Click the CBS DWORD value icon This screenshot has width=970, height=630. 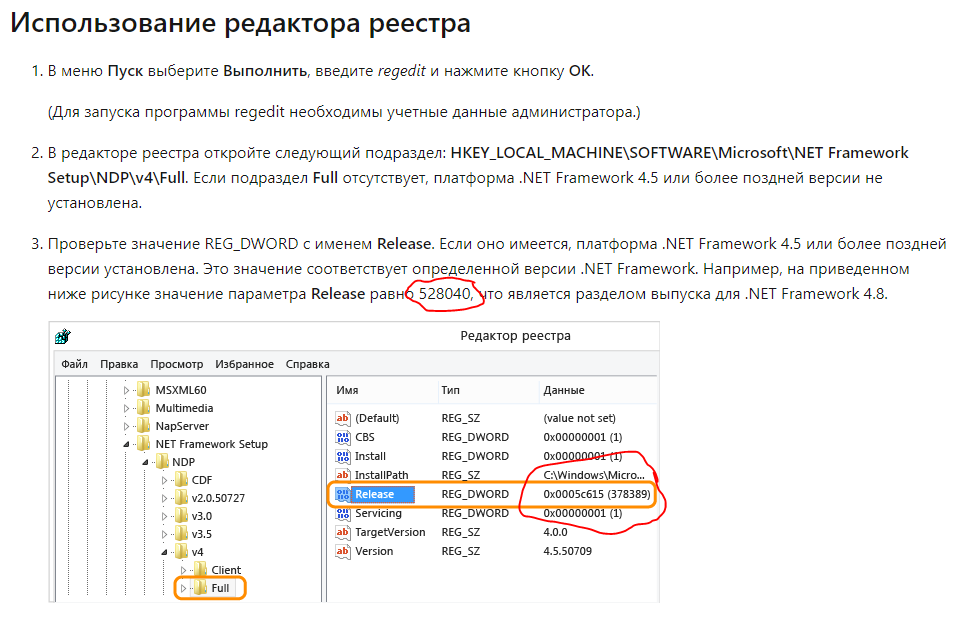point(343,438)
